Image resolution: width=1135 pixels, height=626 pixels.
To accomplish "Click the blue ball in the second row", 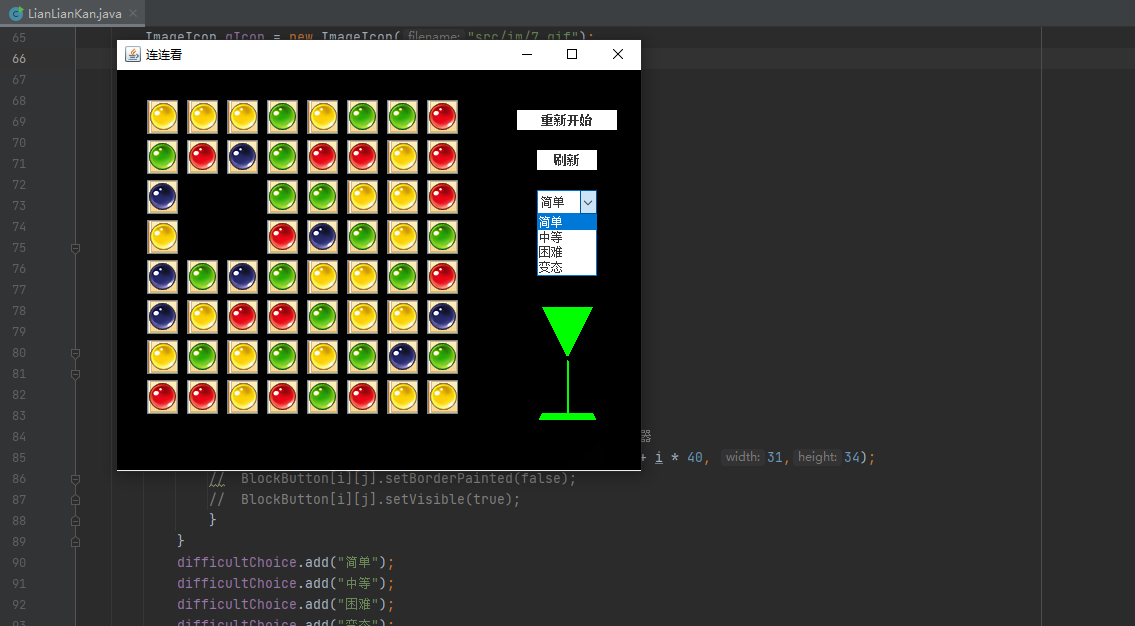I will point(243,157).
